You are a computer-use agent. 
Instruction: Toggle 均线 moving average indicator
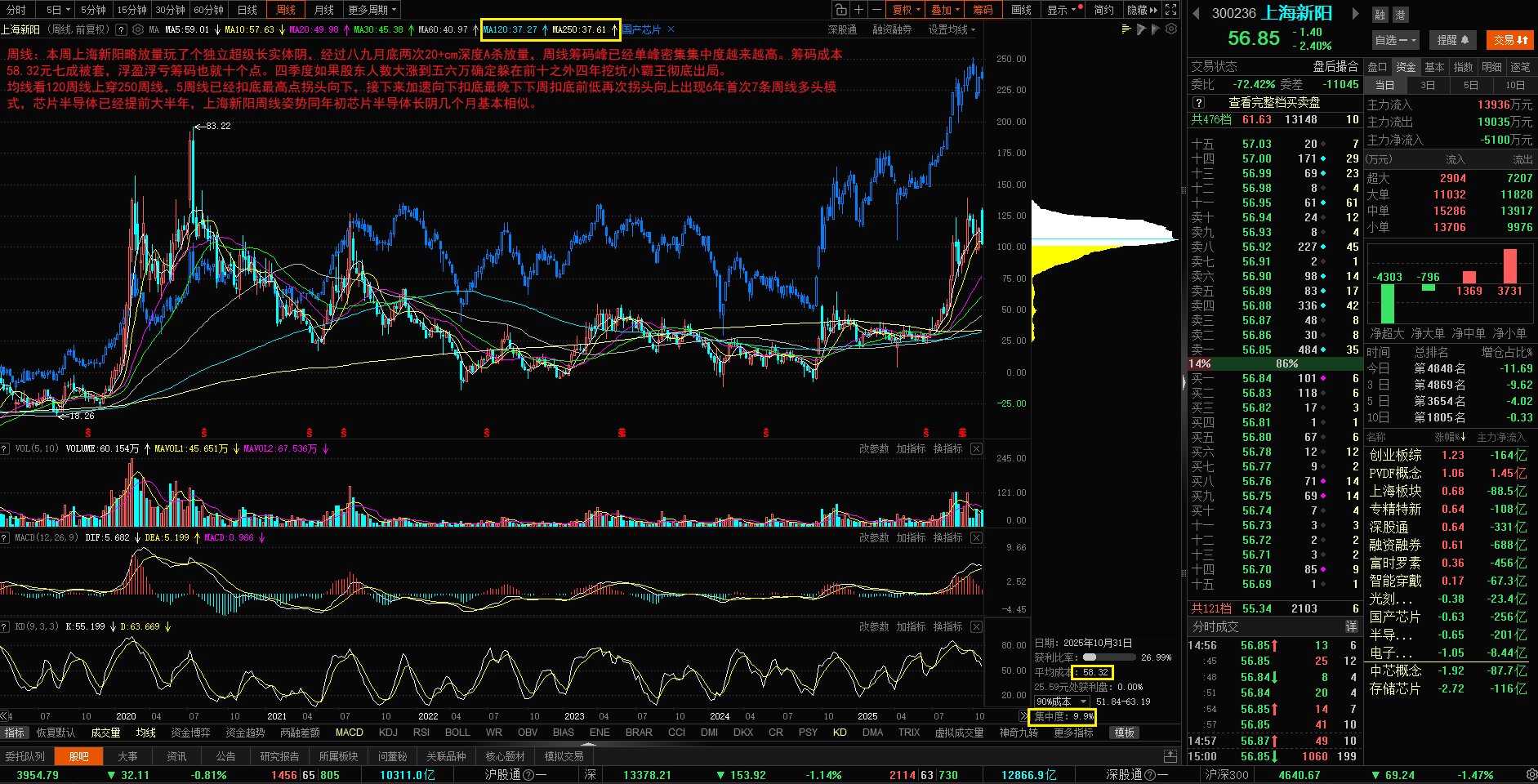pyautogui.click(x=145, y=733)
